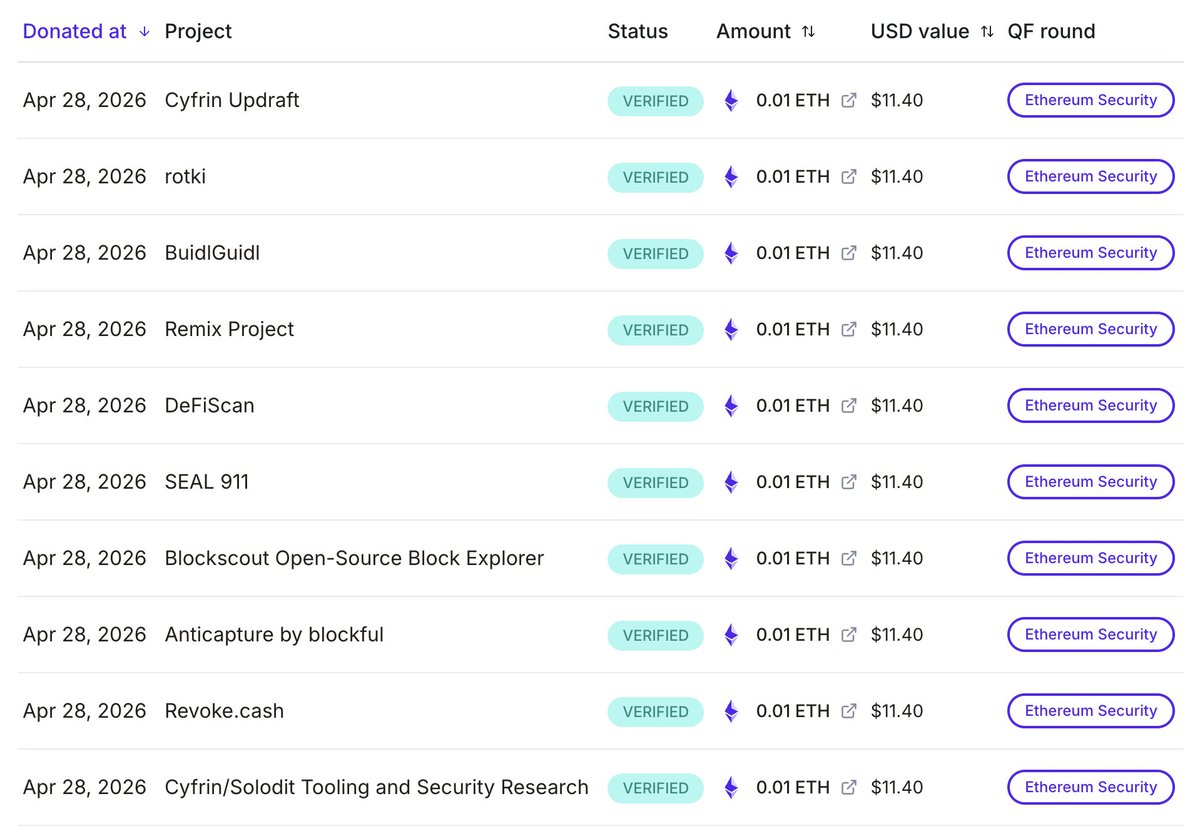
Task: Open Blockscout Open-Source Block Explorer project
Action: point(354,558)
